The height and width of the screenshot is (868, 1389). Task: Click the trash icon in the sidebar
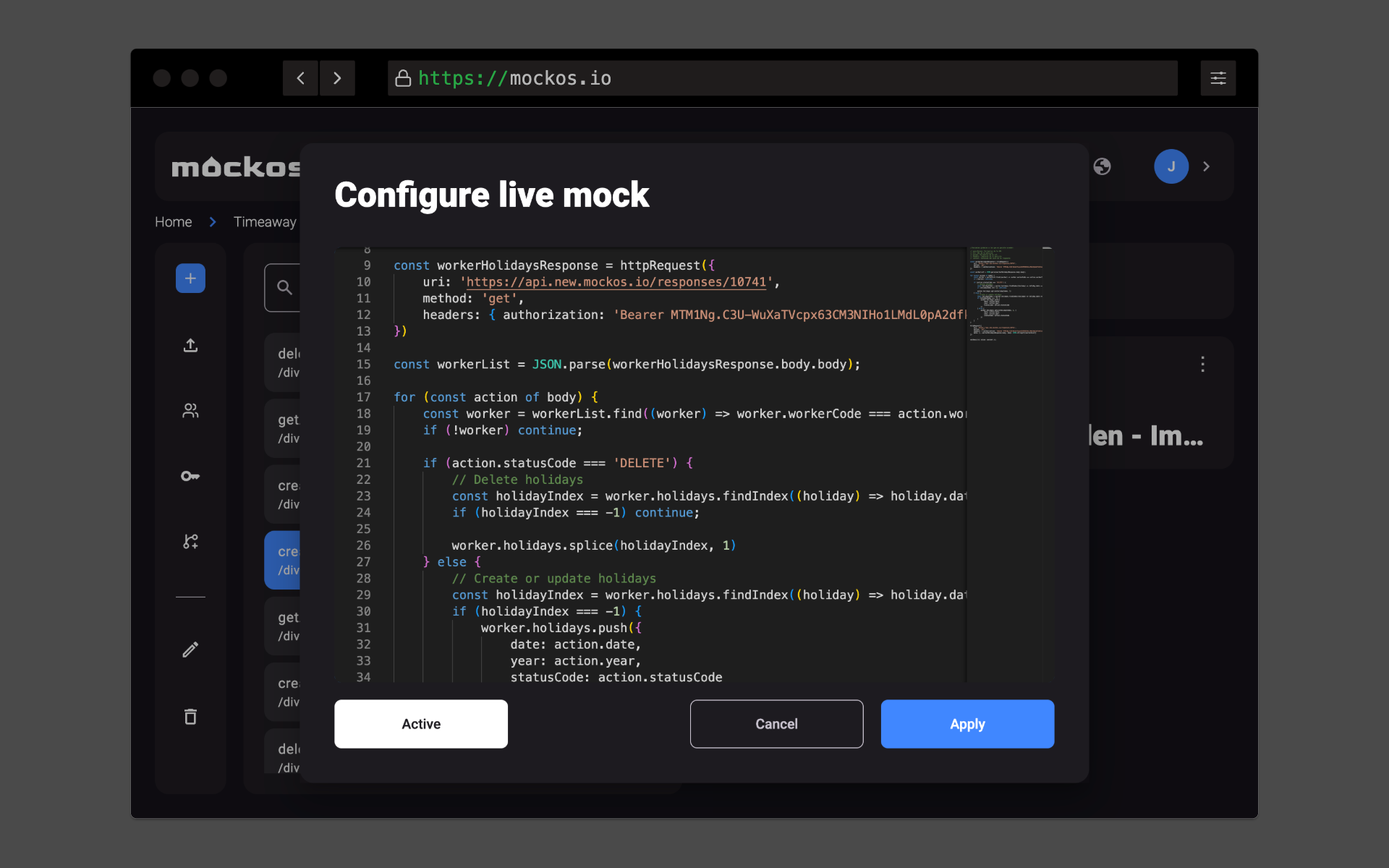[190, 716]
